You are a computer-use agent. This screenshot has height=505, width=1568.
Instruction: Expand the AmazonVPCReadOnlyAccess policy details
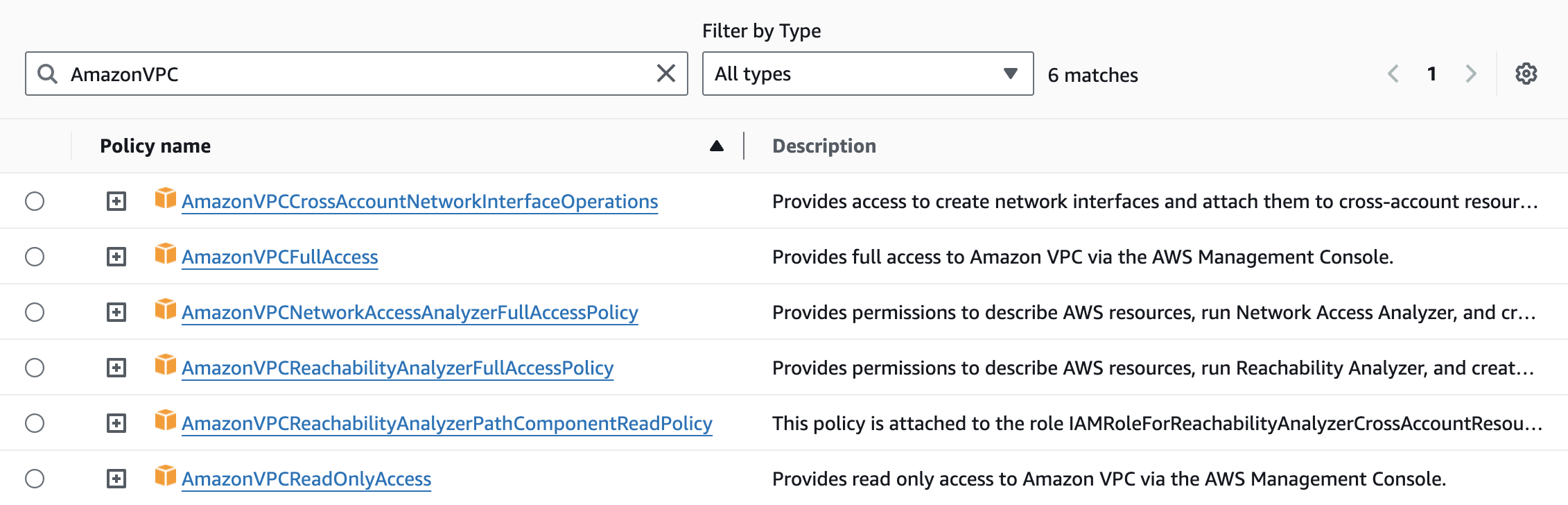pos(116,479)
